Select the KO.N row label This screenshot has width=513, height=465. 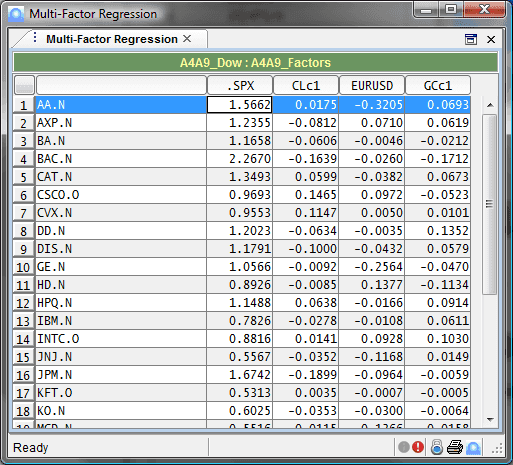click(x=121, y=411)
